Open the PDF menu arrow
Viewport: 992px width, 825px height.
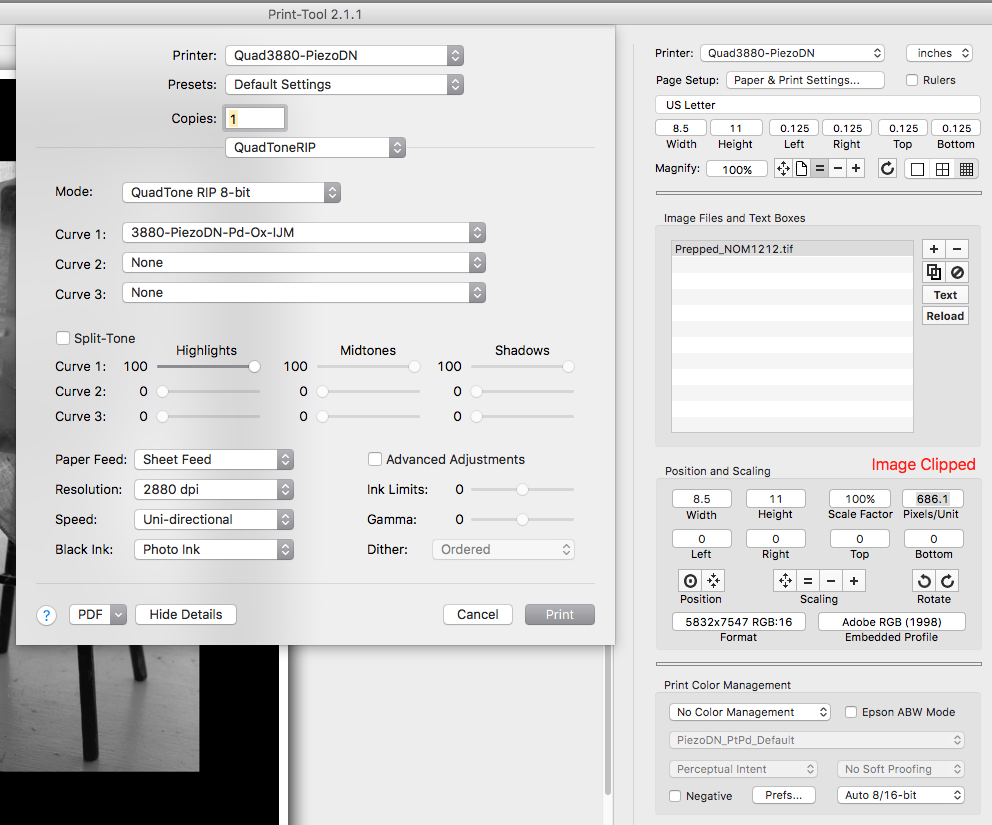coord(118,615)
